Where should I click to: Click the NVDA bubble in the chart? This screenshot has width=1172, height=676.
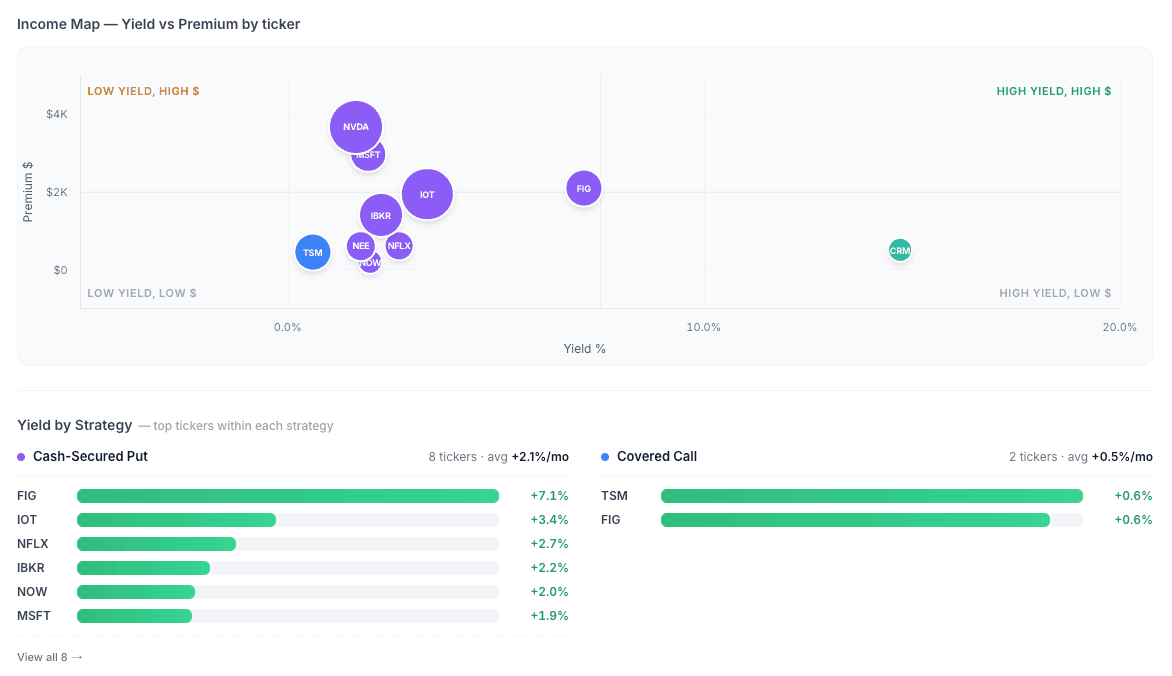pyautogui.click(x=356, y=126)
